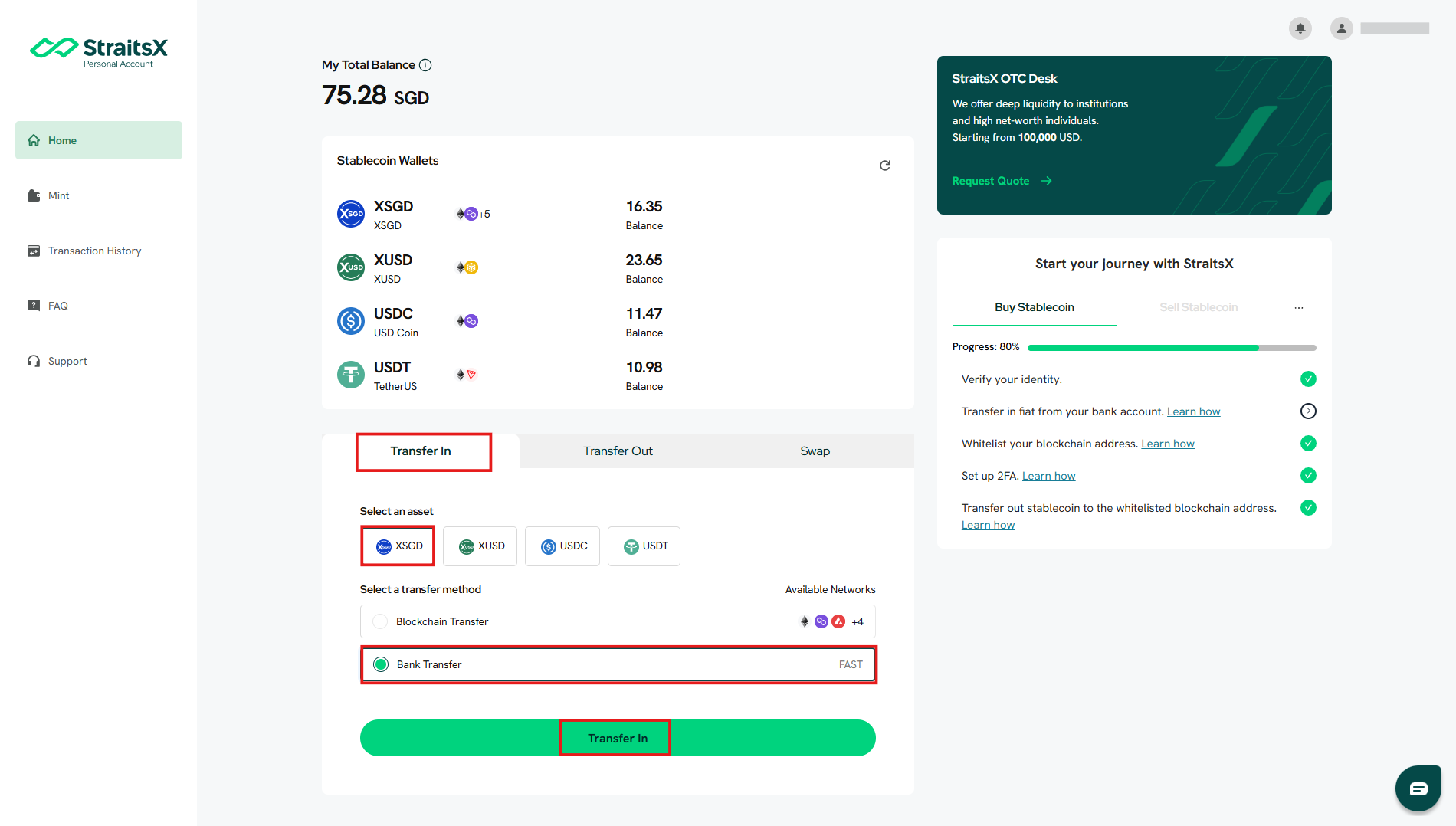The width and height of the screenshot is (1456, 826).
Task: Click the Stablecoin Wallets heading
Action: point(388,161)
